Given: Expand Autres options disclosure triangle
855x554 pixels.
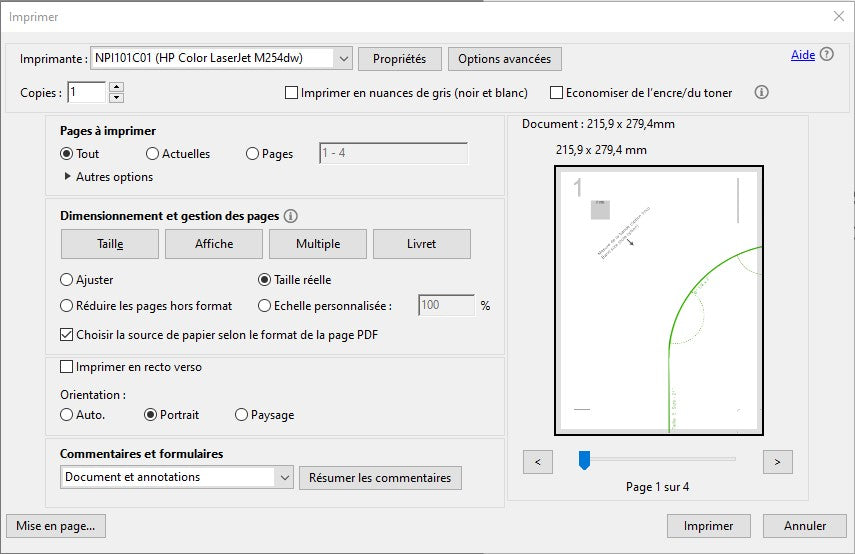Looking at the screenshot, I should [68, 177].
